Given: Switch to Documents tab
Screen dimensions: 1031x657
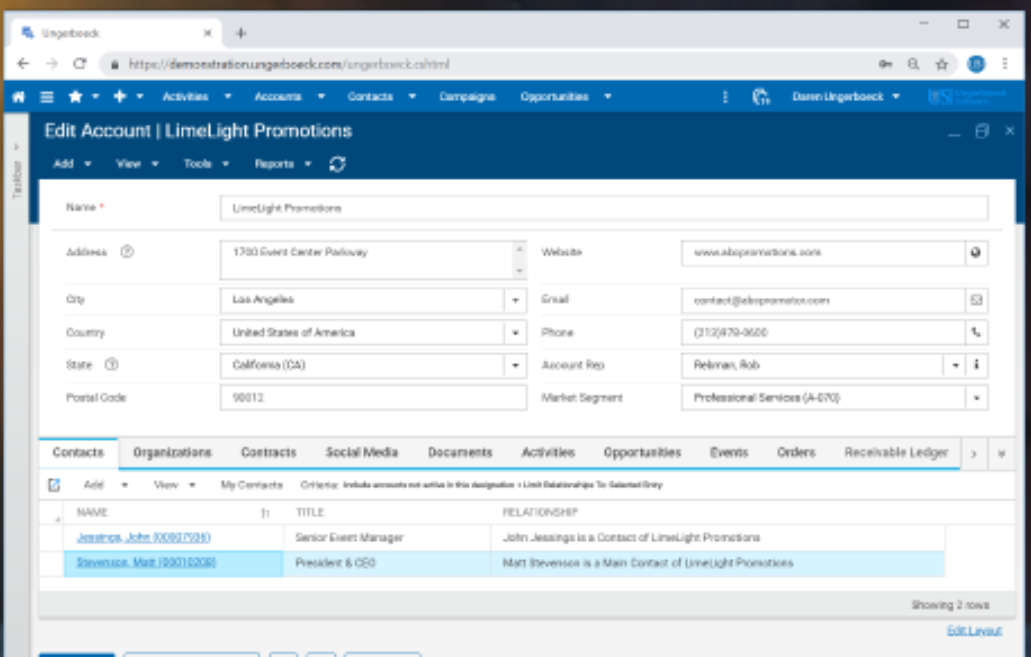Looking at the screenshot, I should point(460,452).
